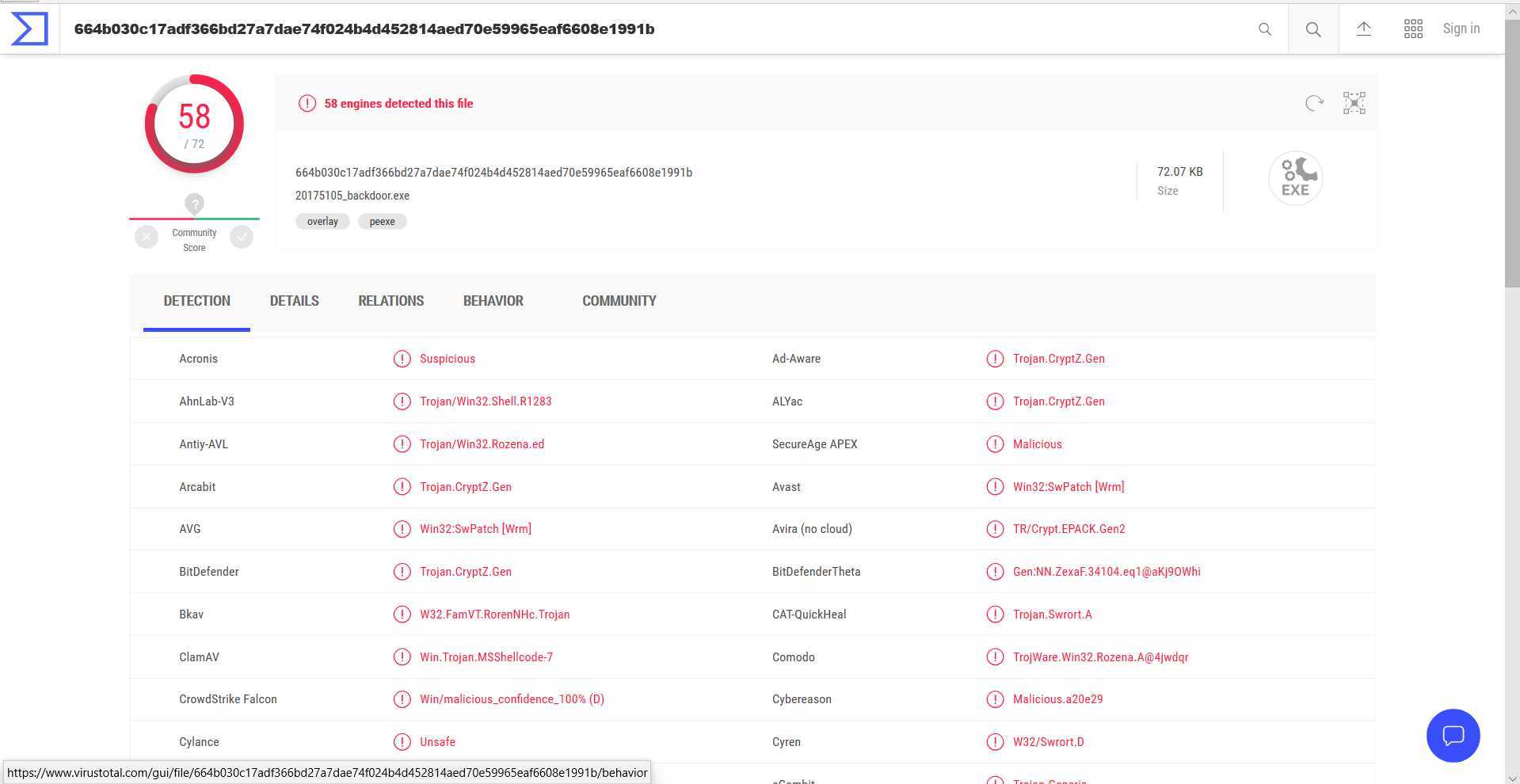Click the overlay tag
1520x784 pixels.
pyautogui.click(x=322, y=222)
